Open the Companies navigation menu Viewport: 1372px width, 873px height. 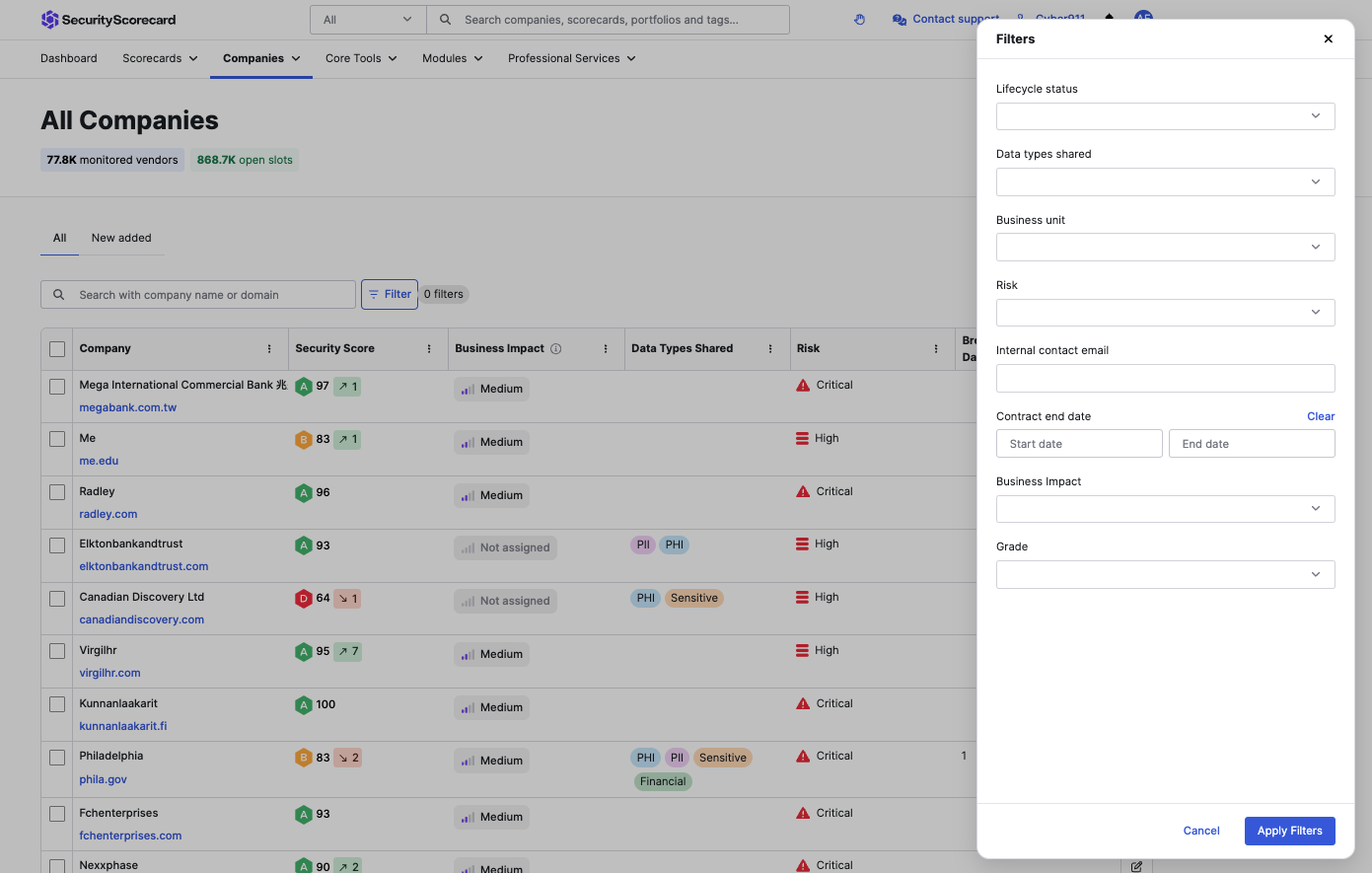(261, 58)
